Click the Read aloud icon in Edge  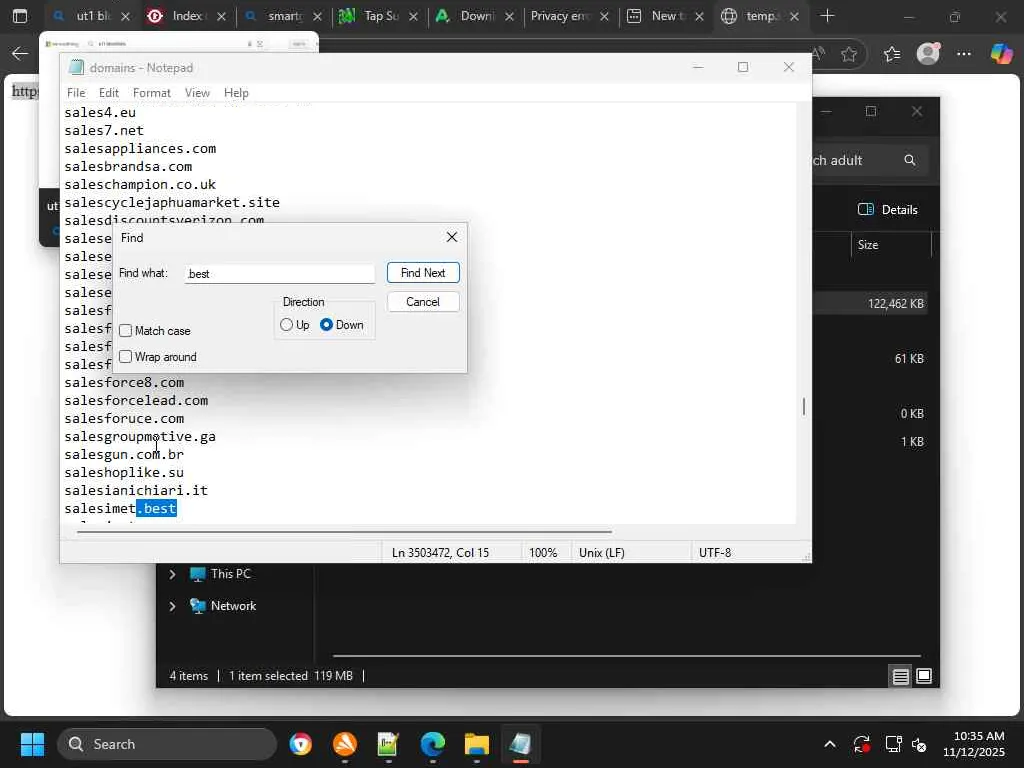coord(819,54)
